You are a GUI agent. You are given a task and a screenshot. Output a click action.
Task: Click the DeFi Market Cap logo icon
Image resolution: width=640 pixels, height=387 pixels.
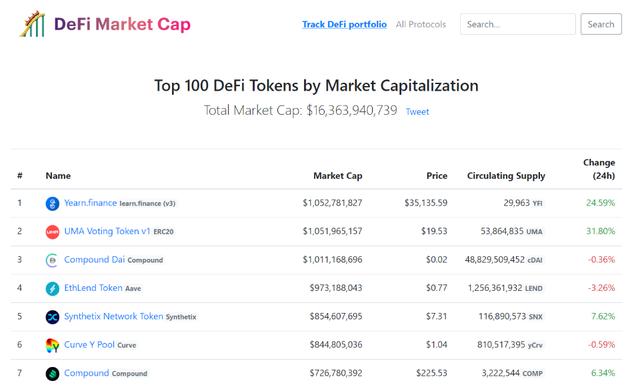(32, 24)
